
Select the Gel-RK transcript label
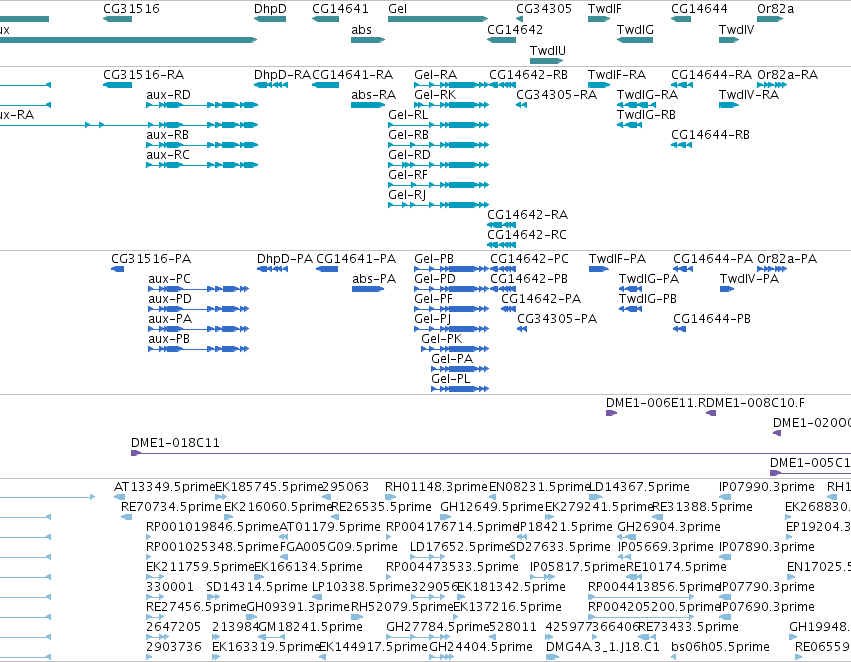pyautogui.click(x=435, y=95)
